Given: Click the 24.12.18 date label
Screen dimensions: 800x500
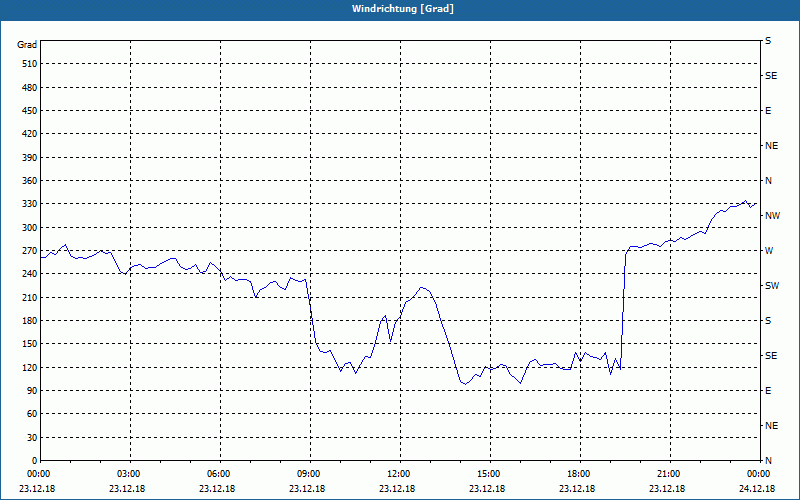Looking at the screenshot, I should 757,489.
